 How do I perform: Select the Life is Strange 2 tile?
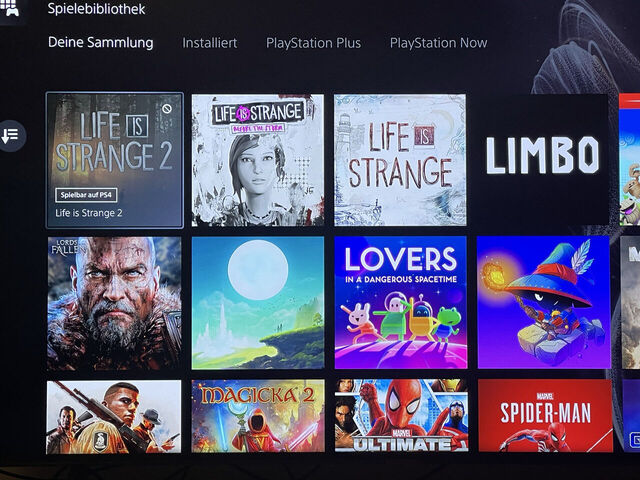coord(115,160)
